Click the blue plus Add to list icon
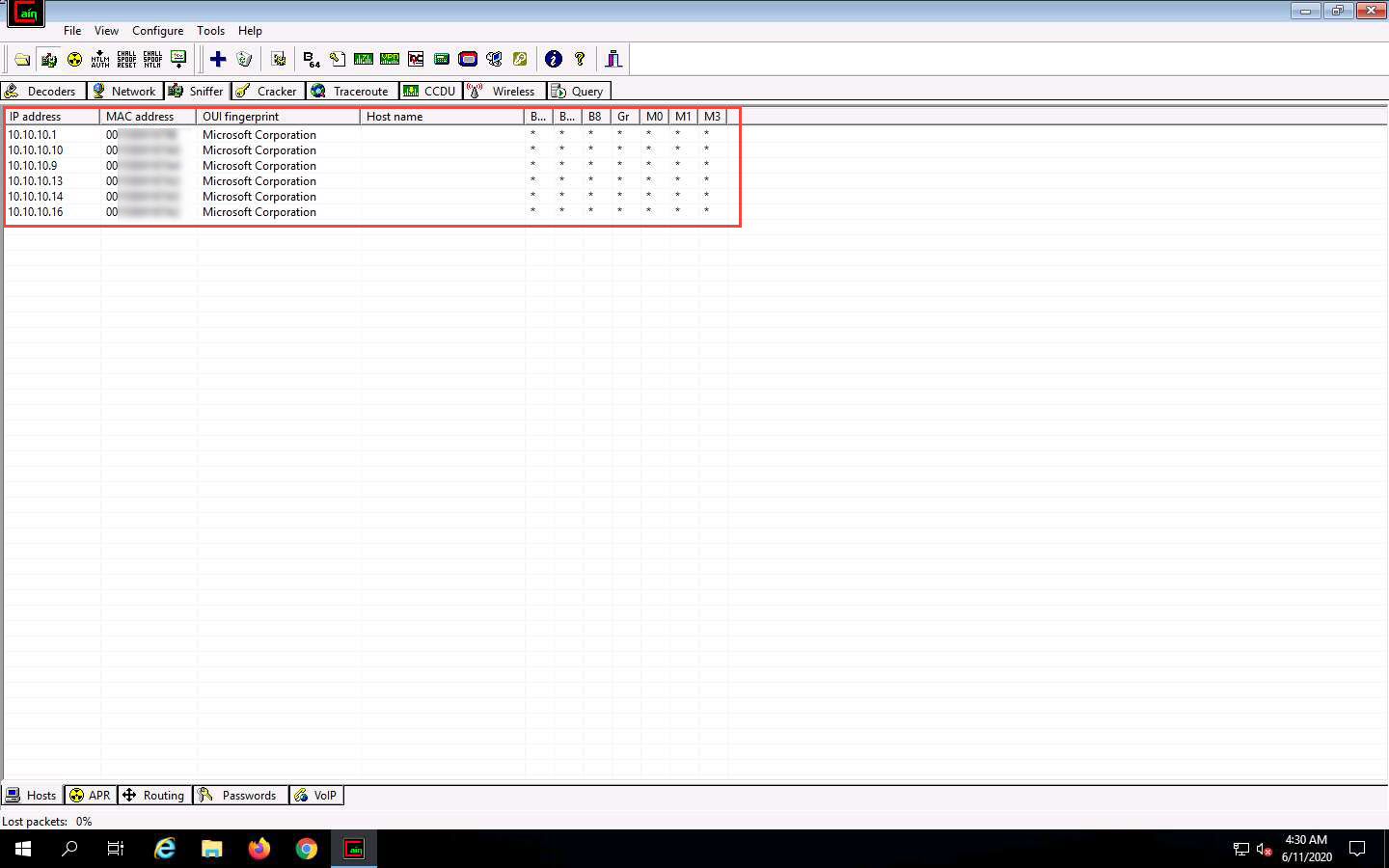The width and height of the screenshot is (1389, 868). 218,59
